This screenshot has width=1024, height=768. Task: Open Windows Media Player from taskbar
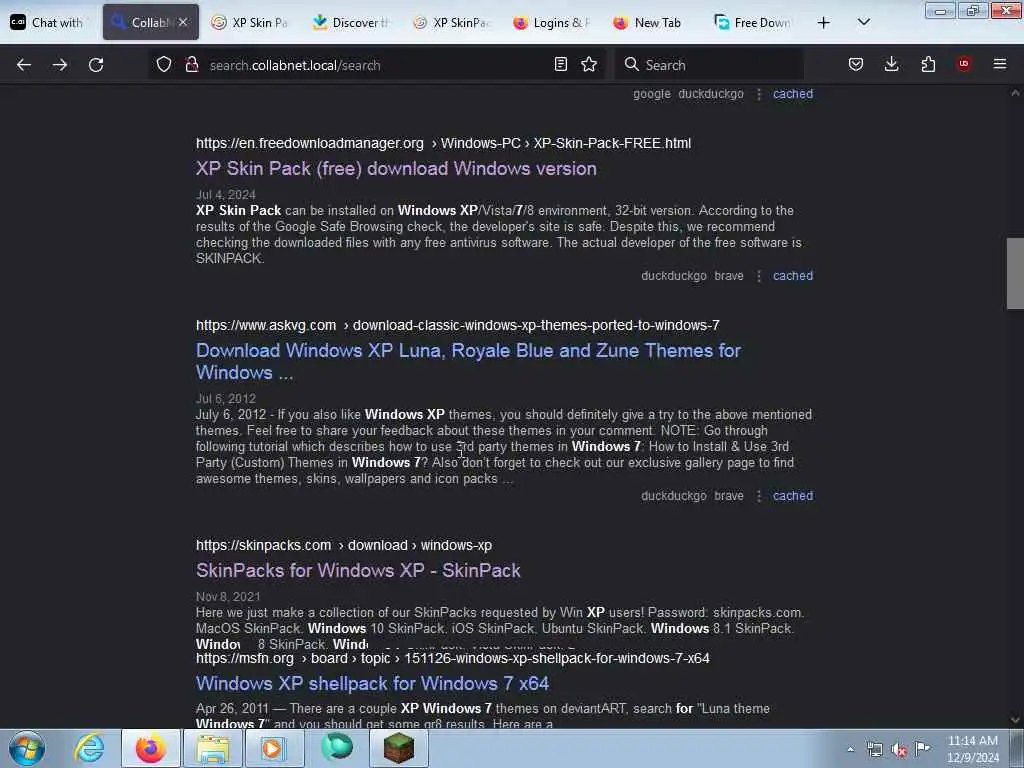tap(274, 748)
